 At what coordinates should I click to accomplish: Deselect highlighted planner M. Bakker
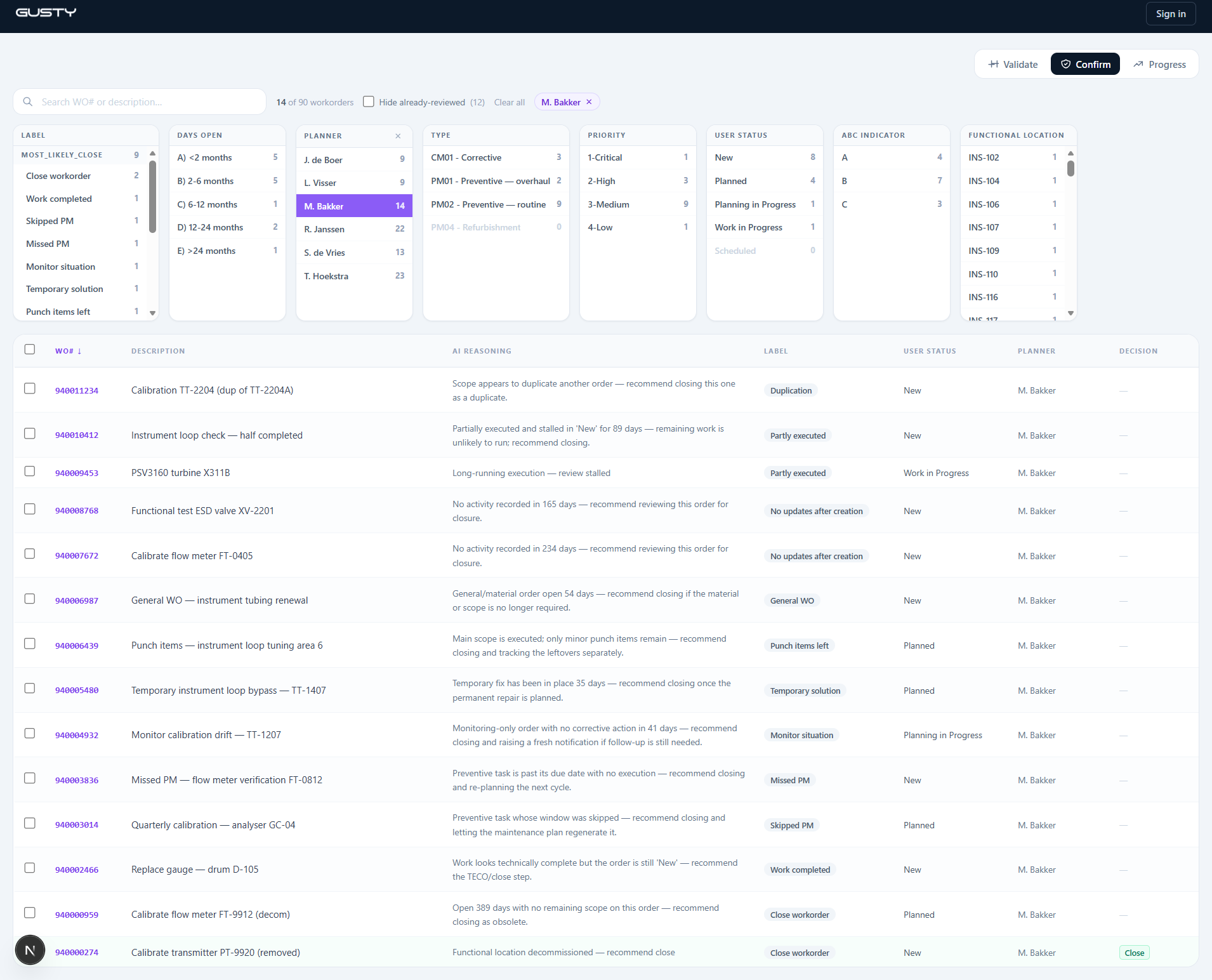[x=354, y=206]
